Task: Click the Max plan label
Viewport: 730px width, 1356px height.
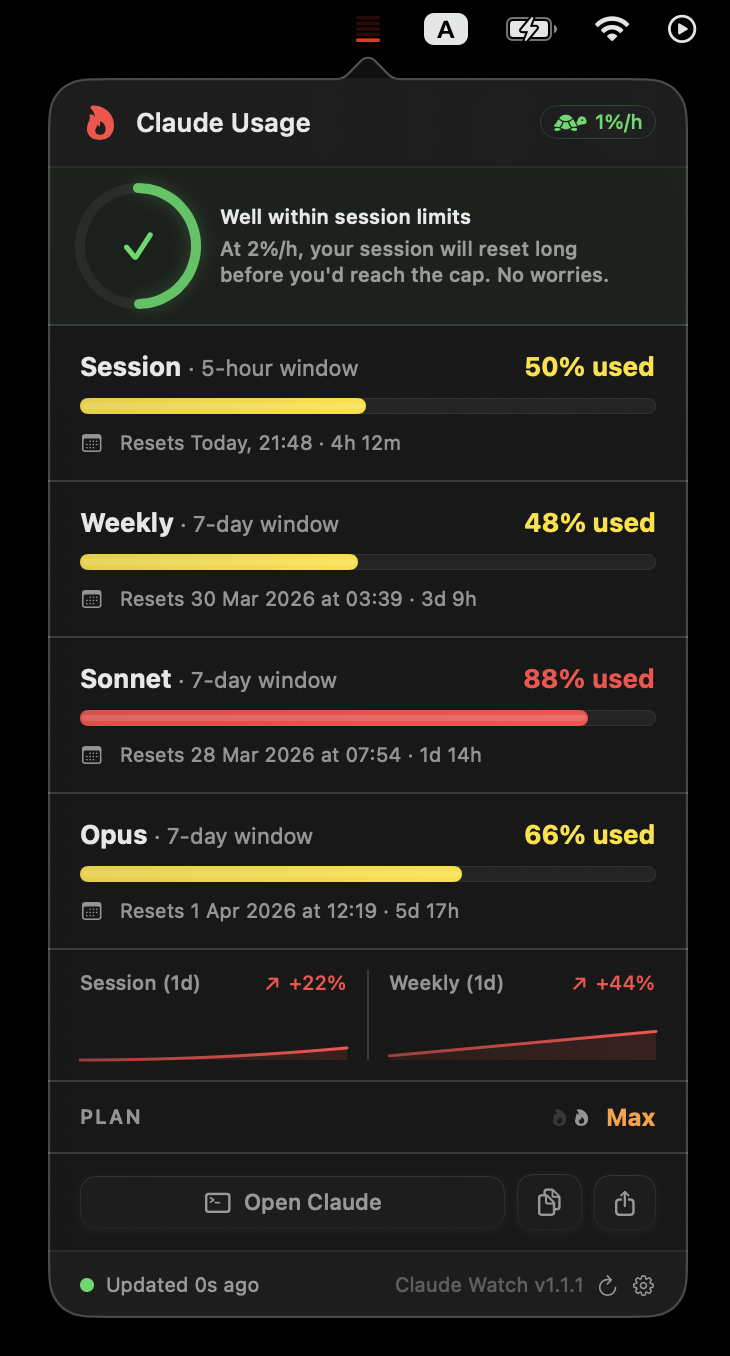Action: [630, 1117]
